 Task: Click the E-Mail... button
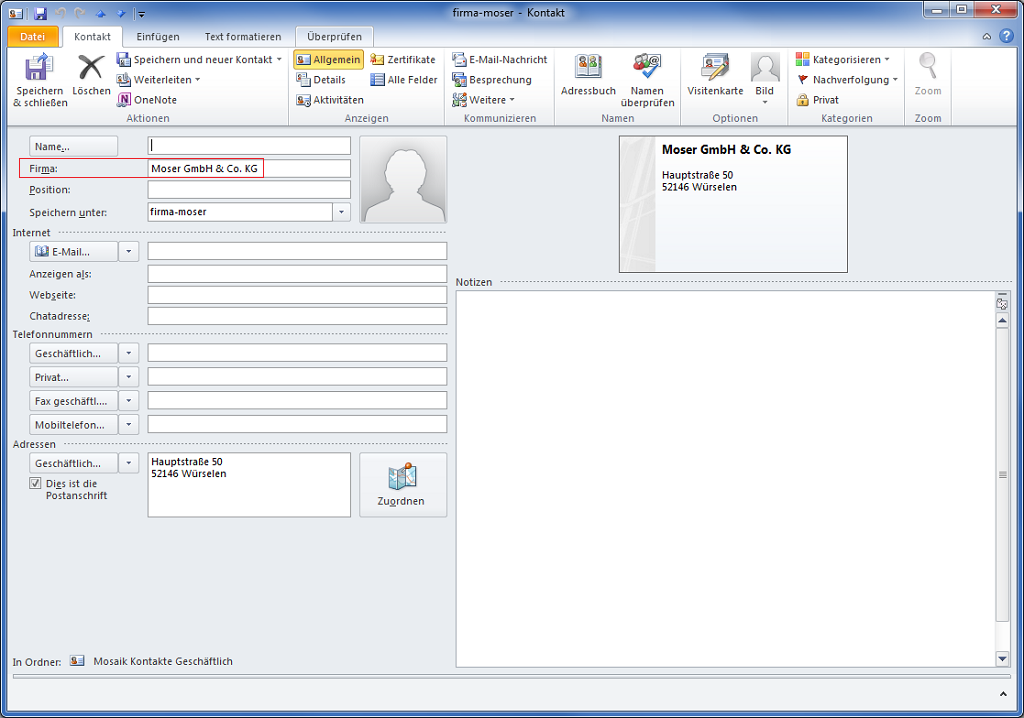pyautogui.click(x=74, y=252)
